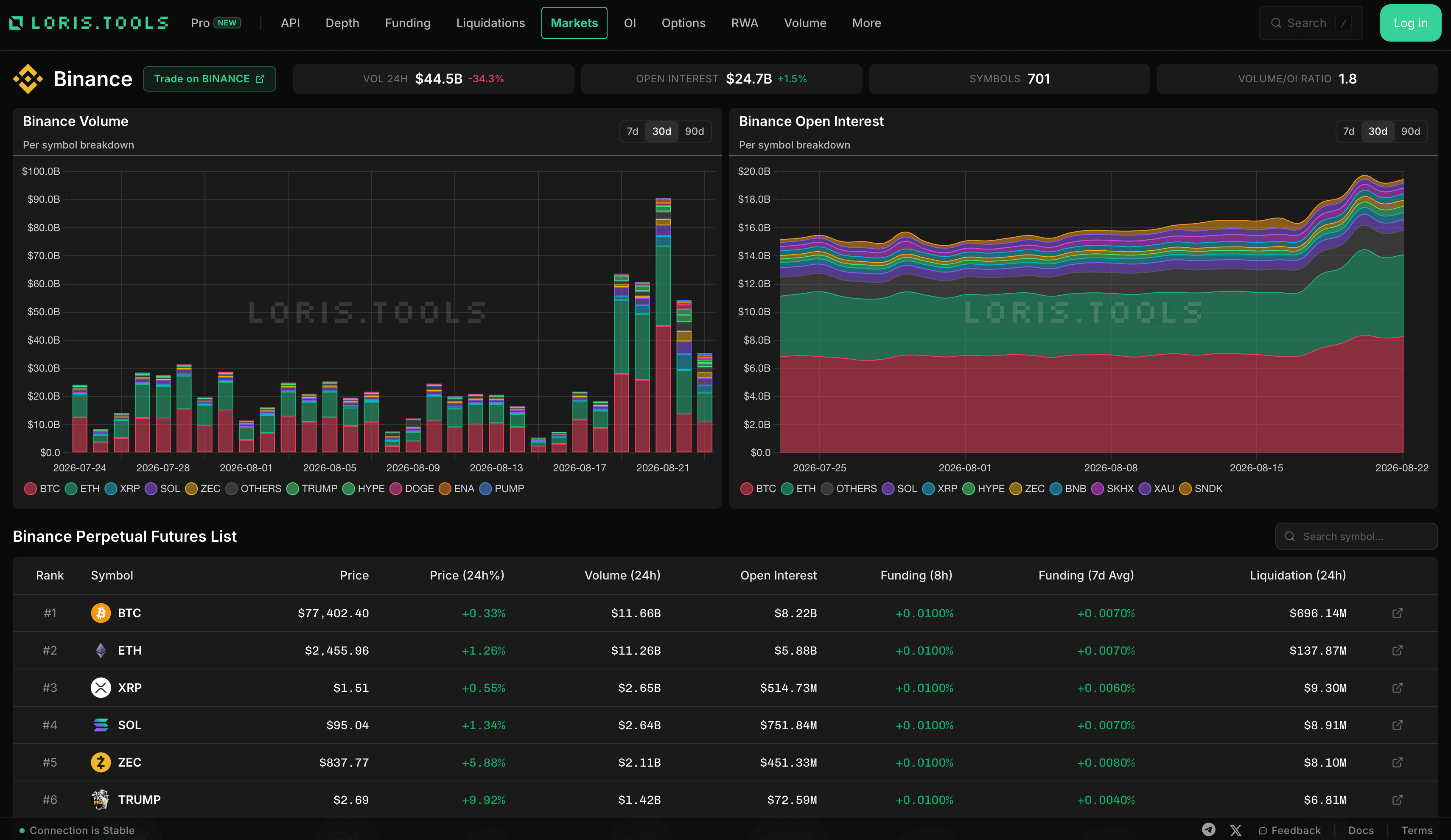The height and width of the screenshot is (840, 1451).
Task: Click ZEC legend swatch in Volume chart
Action: pos(191,489)
